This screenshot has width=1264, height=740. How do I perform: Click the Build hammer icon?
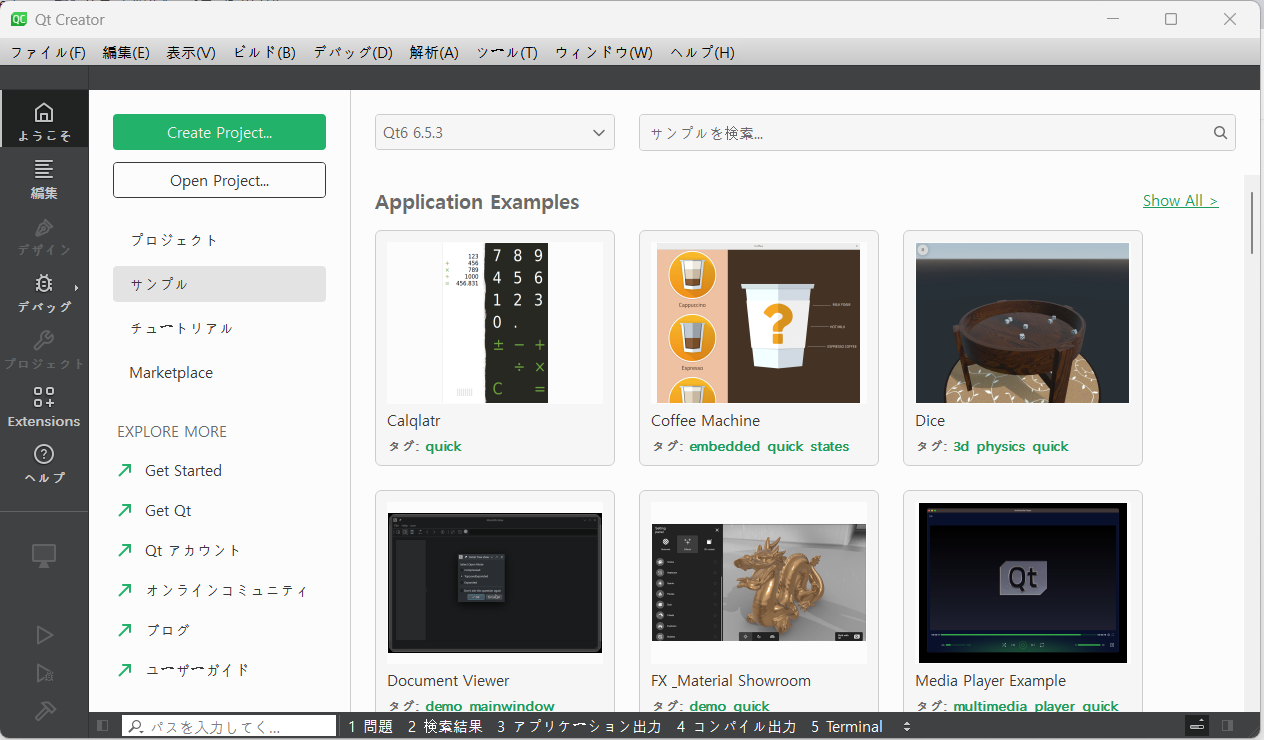(x=44, y=711)
